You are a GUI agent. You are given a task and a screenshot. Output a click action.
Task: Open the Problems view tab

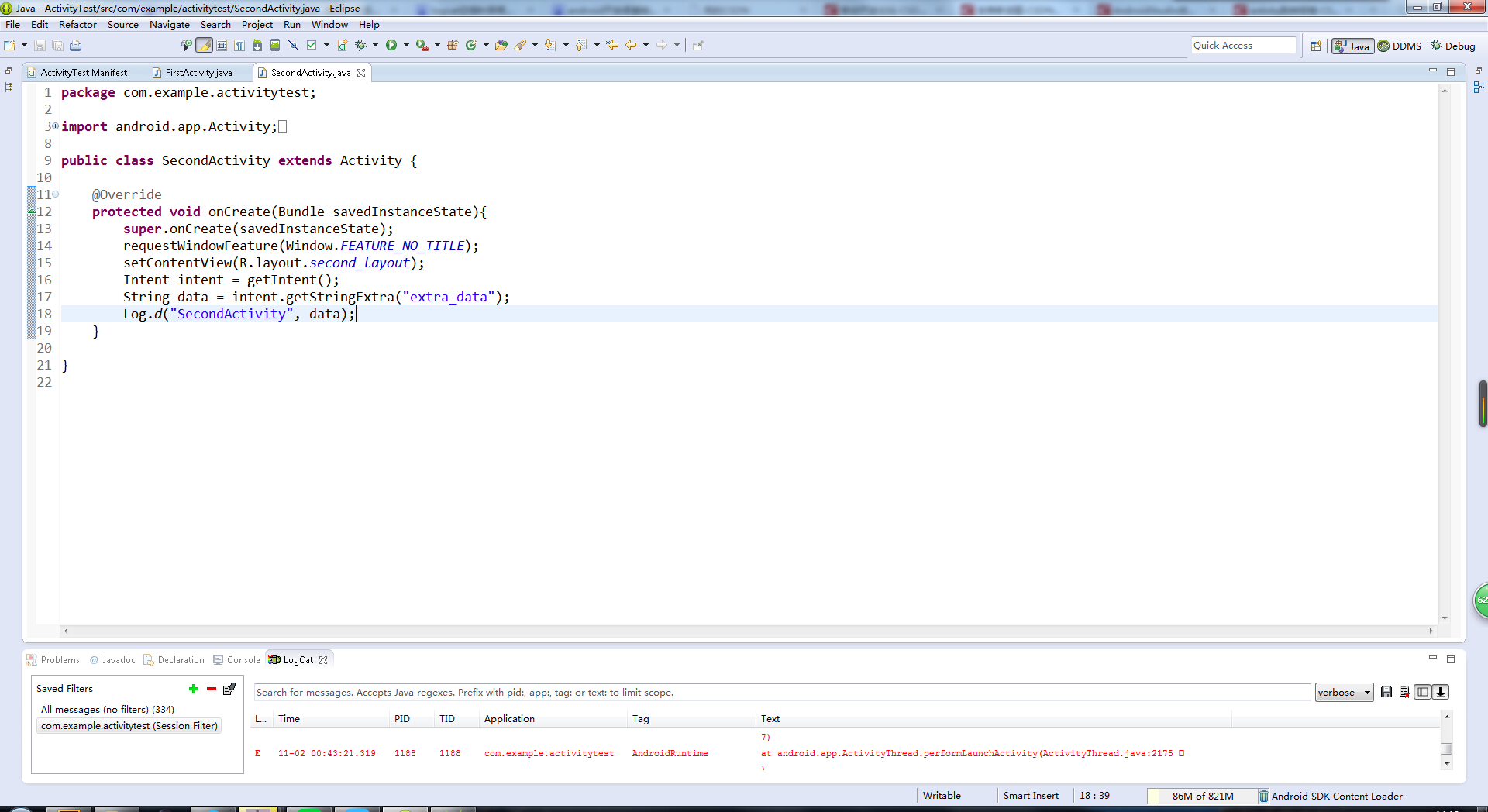53,660
